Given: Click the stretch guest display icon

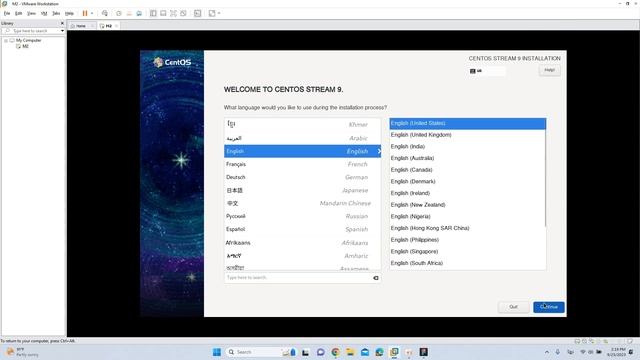Looking at the screenshot, I should click(x=212, y=13).
